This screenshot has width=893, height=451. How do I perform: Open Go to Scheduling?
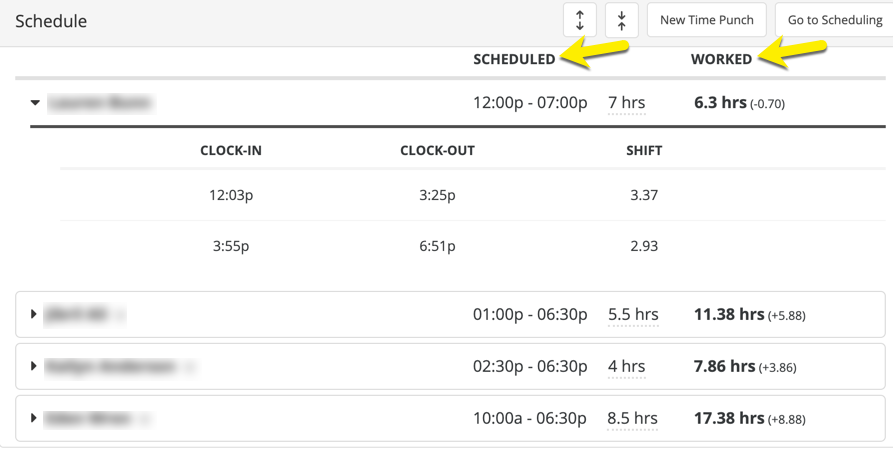[x=834, y=20]
